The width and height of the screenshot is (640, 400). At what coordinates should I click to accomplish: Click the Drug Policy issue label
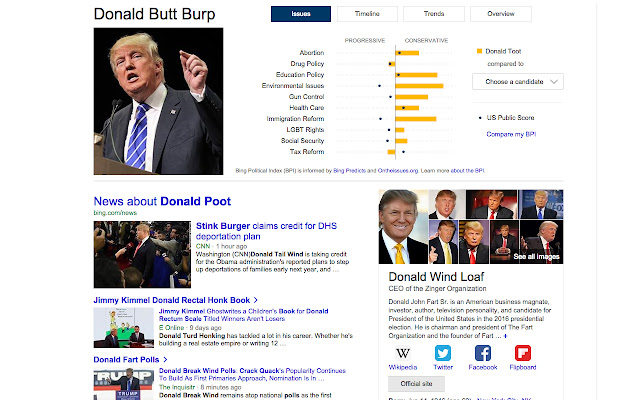point(307,64)
